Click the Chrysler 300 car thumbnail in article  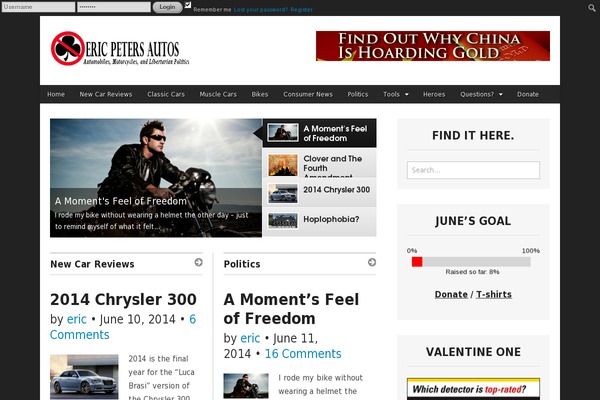[84, 377]
